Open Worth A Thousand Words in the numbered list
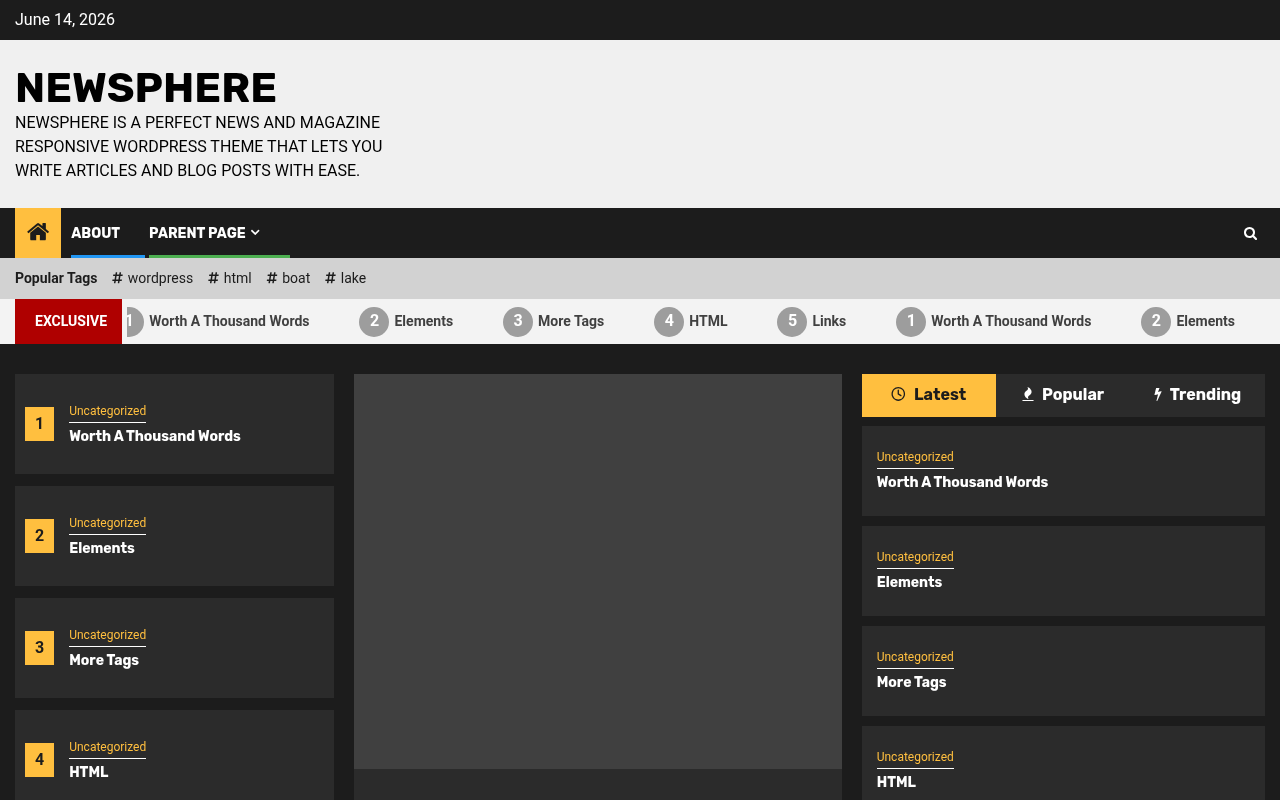This screenshot has width=1280, height=800. [x=155, y=436]
